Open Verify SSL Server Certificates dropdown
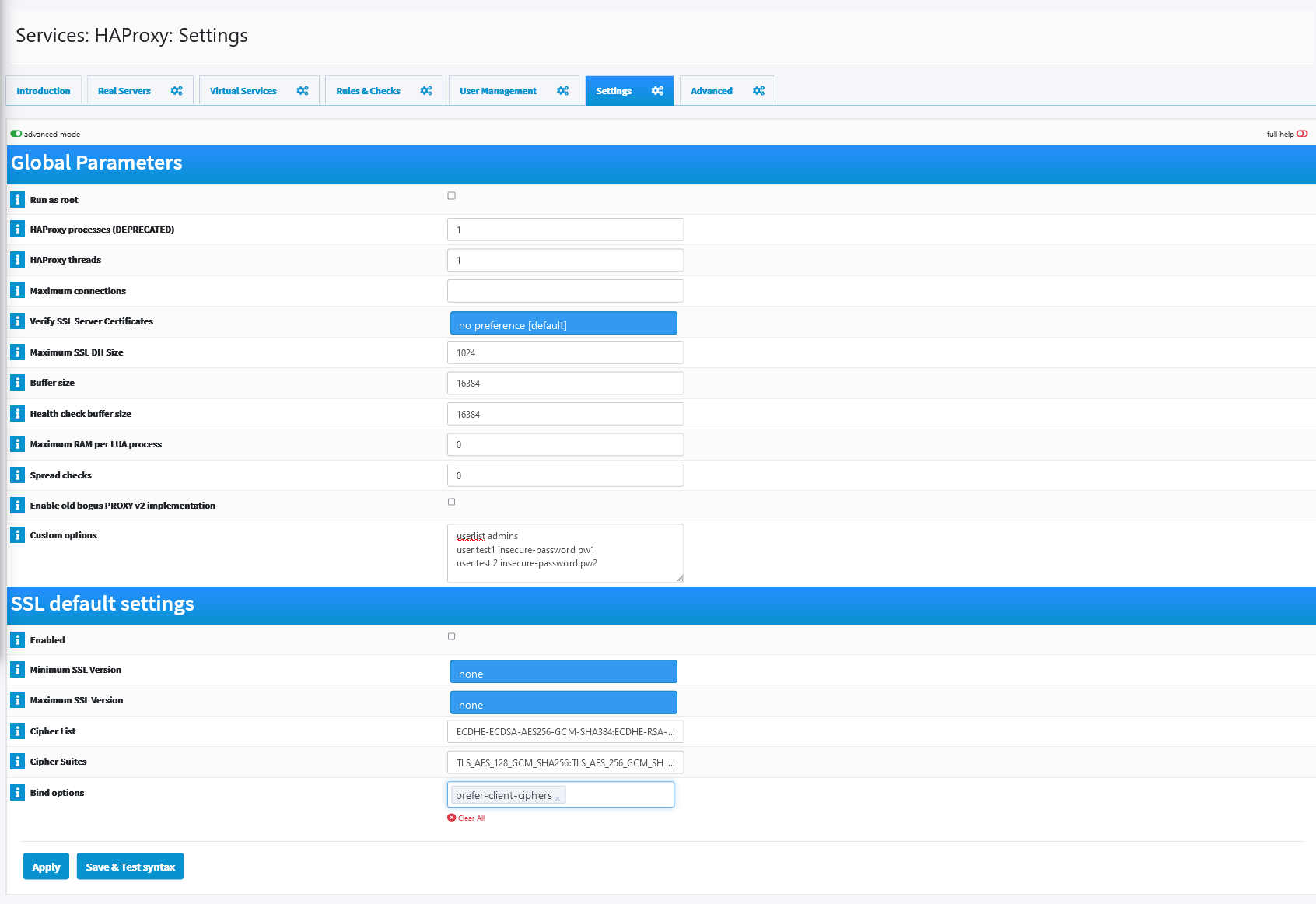This screenshot has height=904, width=1316. tap(563, 323)
